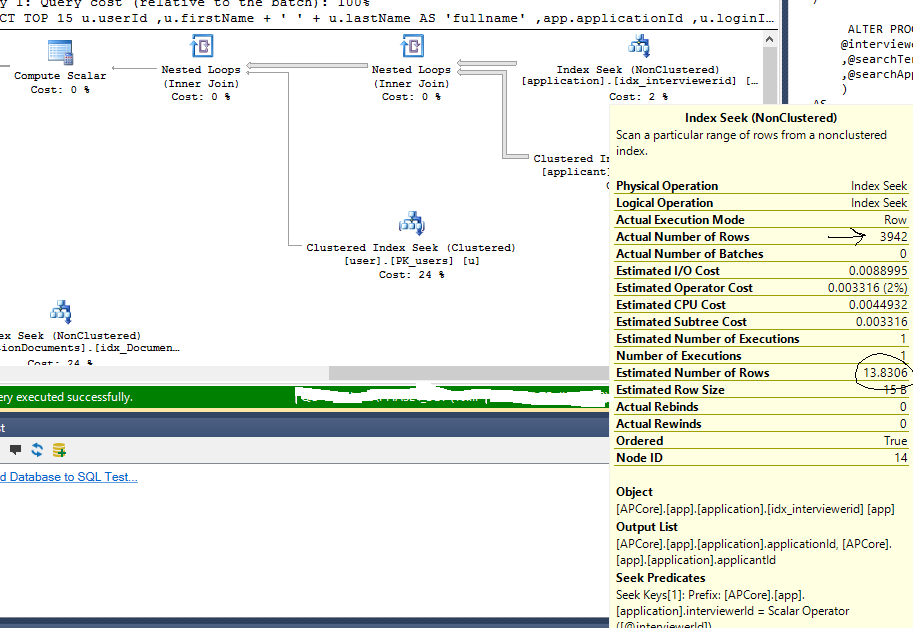Click the 'Compute Scalar' label text
The image size is (913, 628).
point(60,76)
